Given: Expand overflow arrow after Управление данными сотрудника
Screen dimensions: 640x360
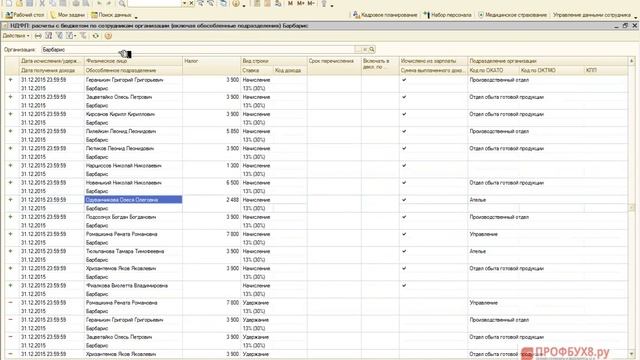Looking at the screenshot, I should pyautogui.click(x=636, y=17).
